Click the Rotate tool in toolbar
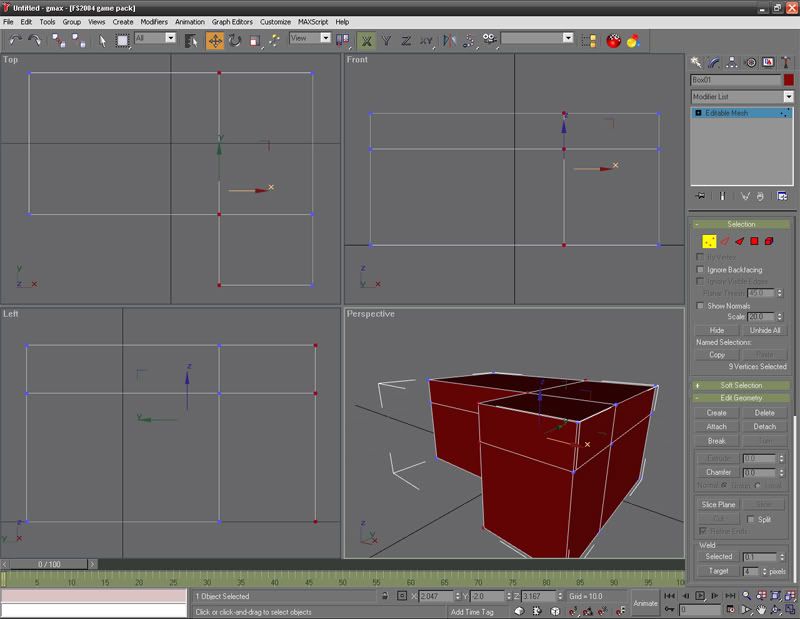Image resolution: width=800 pixels, height=619 pixels. pyautogui.click(x=235, y=40)
